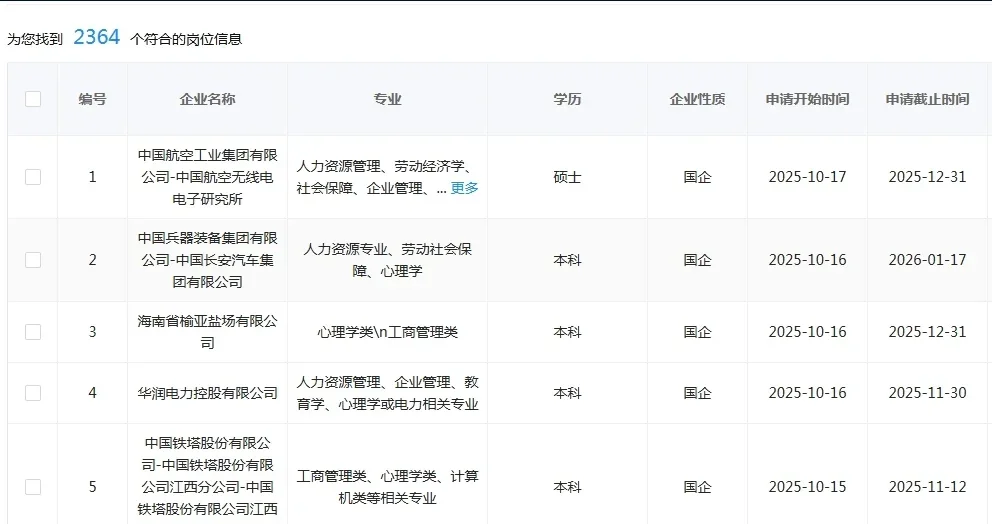This screenshot has width=992, height=524.
Task: Open 海南省榆亚盐场有限公司 company name
Action: click(x=208, y=332)
